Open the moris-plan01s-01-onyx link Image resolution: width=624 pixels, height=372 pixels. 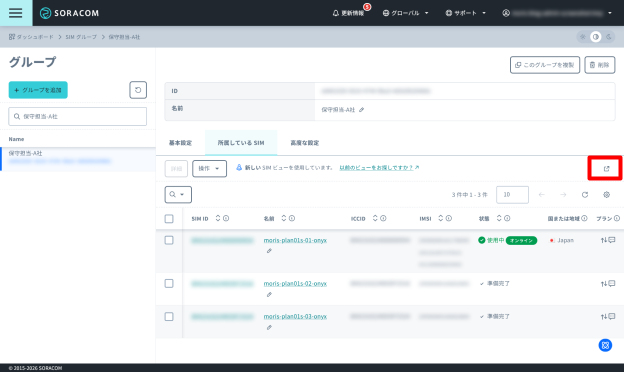click(x=295, y=240)
